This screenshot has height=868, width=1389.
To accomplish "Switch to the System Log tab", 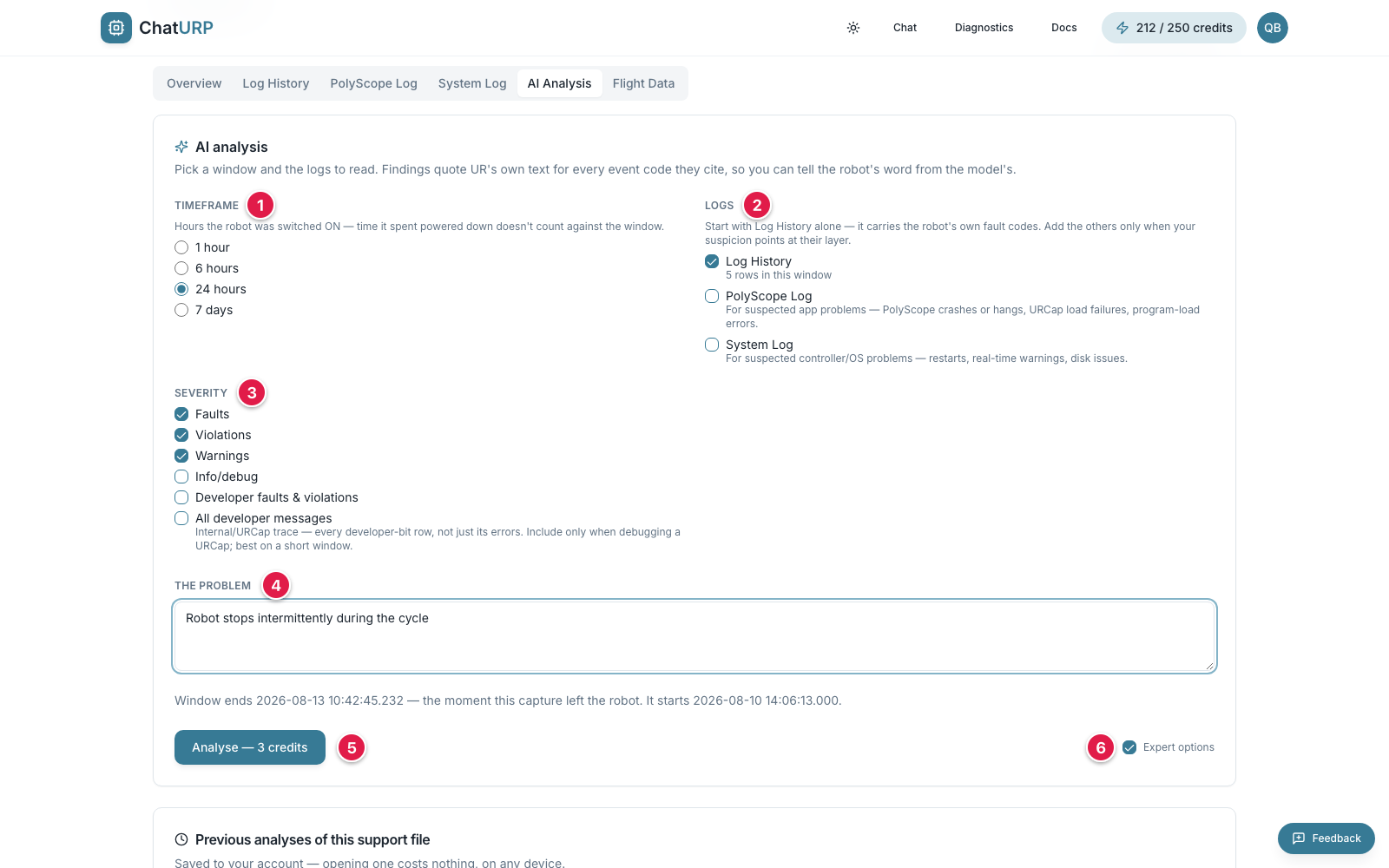I will click(x=472, y=83).
